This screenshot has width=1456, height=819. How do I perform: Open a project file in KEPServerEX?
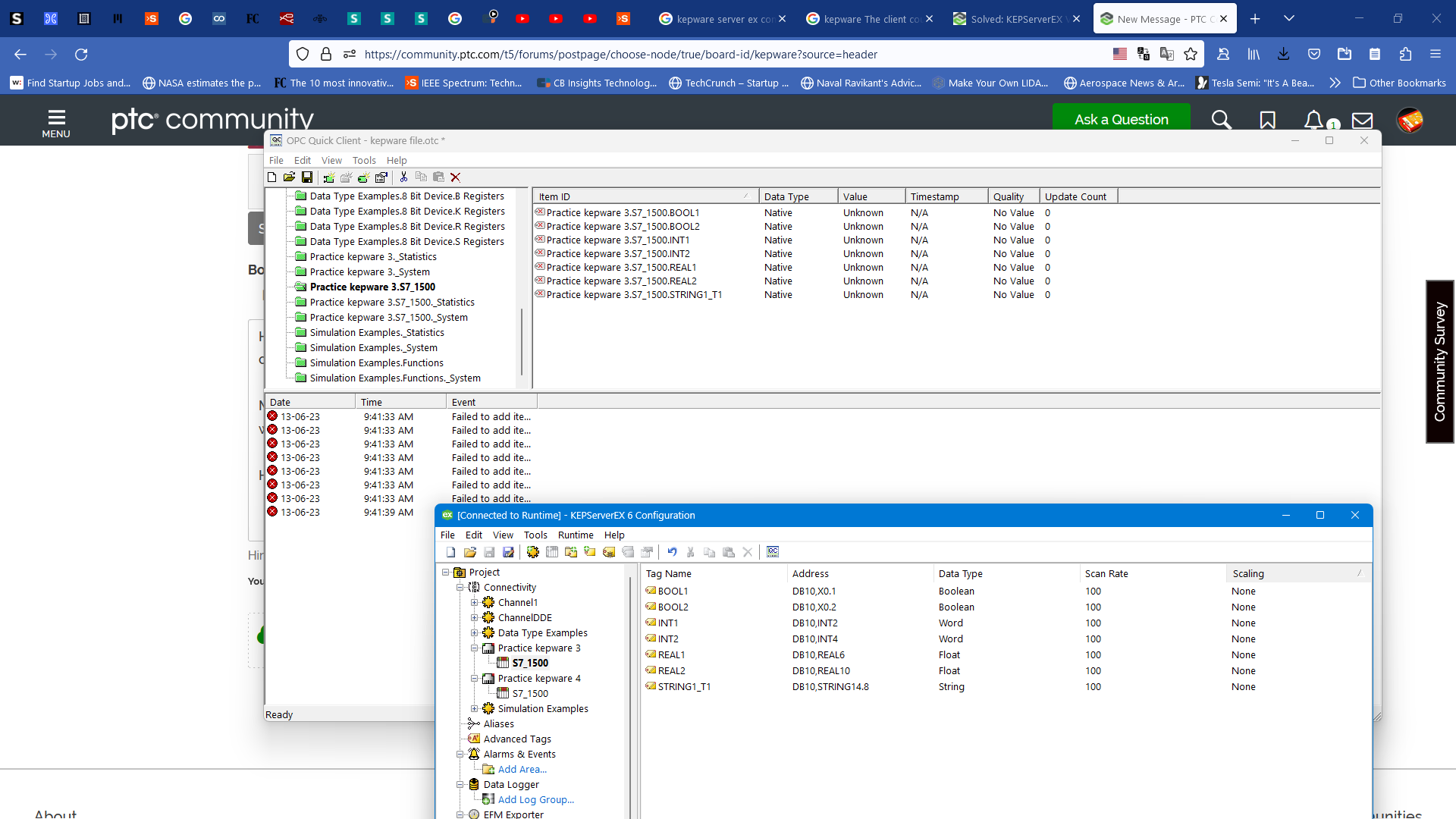(x=469, y=551)
